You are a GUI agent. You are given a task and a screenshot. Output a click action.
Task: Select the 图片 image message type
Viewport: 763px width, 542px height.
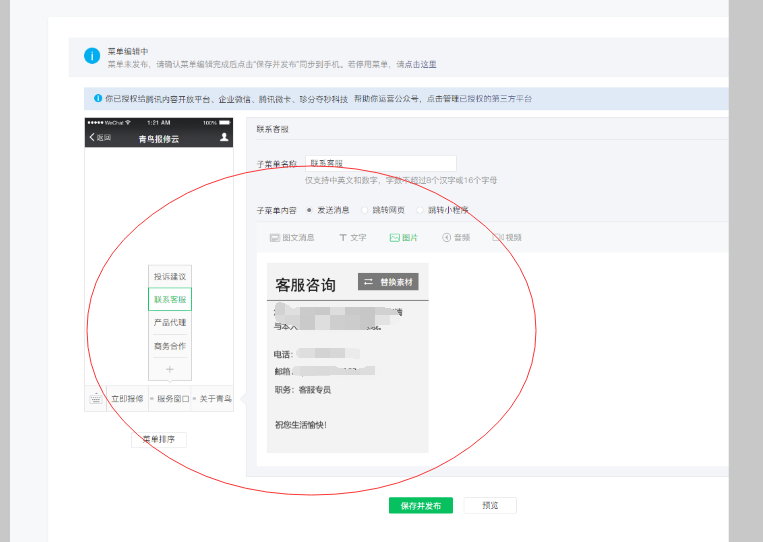tap(404, 237)
